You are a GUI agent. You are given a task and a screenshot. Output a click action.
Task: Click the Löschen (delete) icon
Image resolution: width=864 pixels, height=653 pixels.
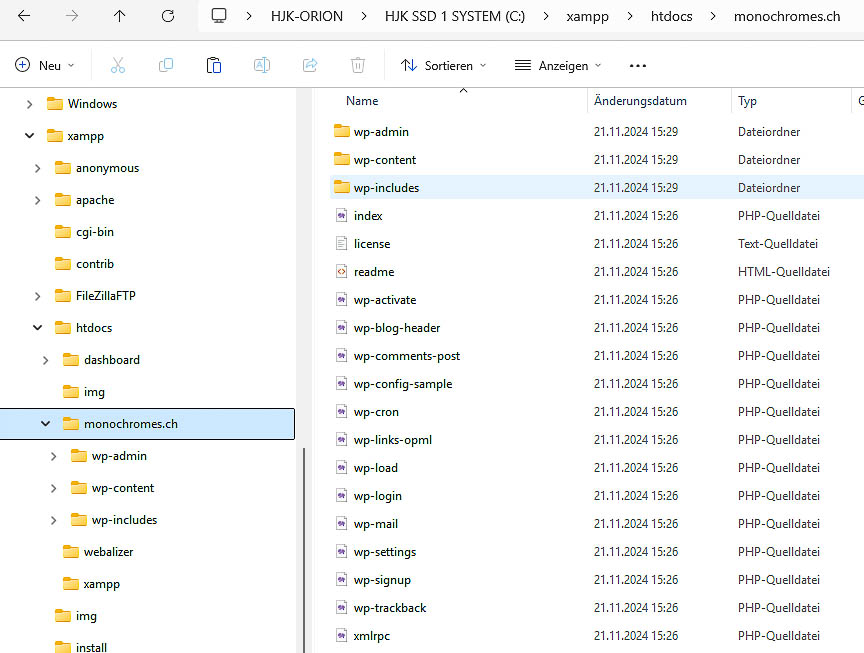(357, 65)
